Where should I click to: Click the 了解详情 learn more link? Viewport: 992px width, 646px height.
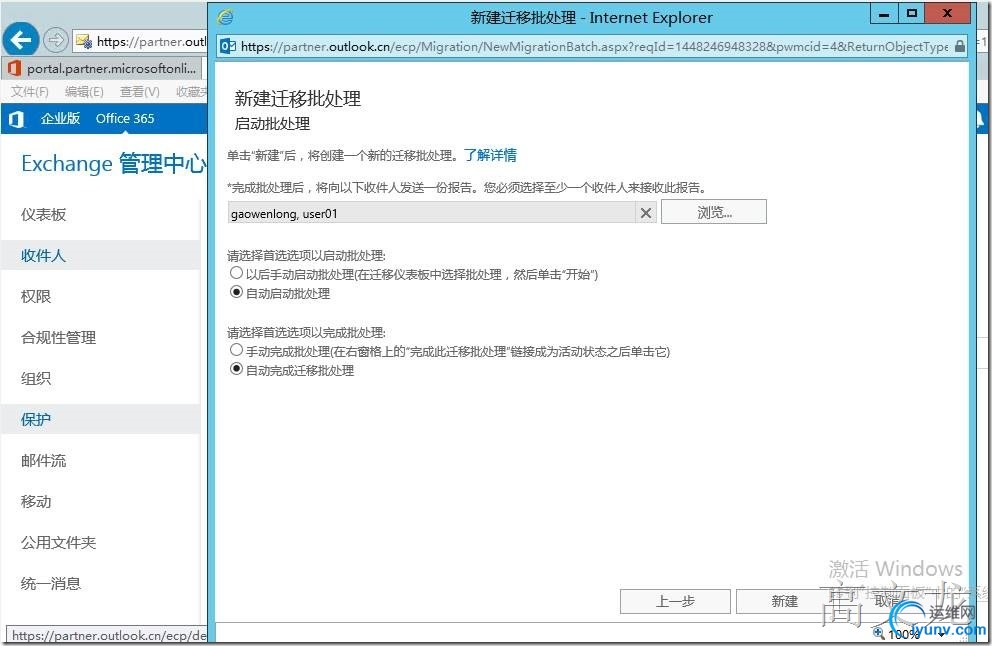(490, 155)
